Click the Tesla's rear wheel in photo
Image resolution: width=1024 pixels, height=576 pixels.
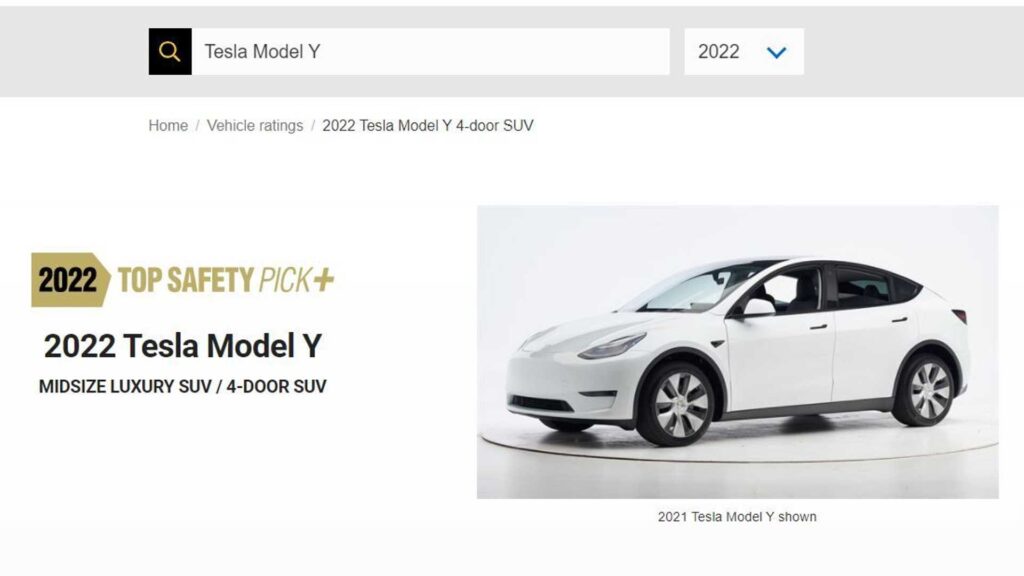point(928,391)
